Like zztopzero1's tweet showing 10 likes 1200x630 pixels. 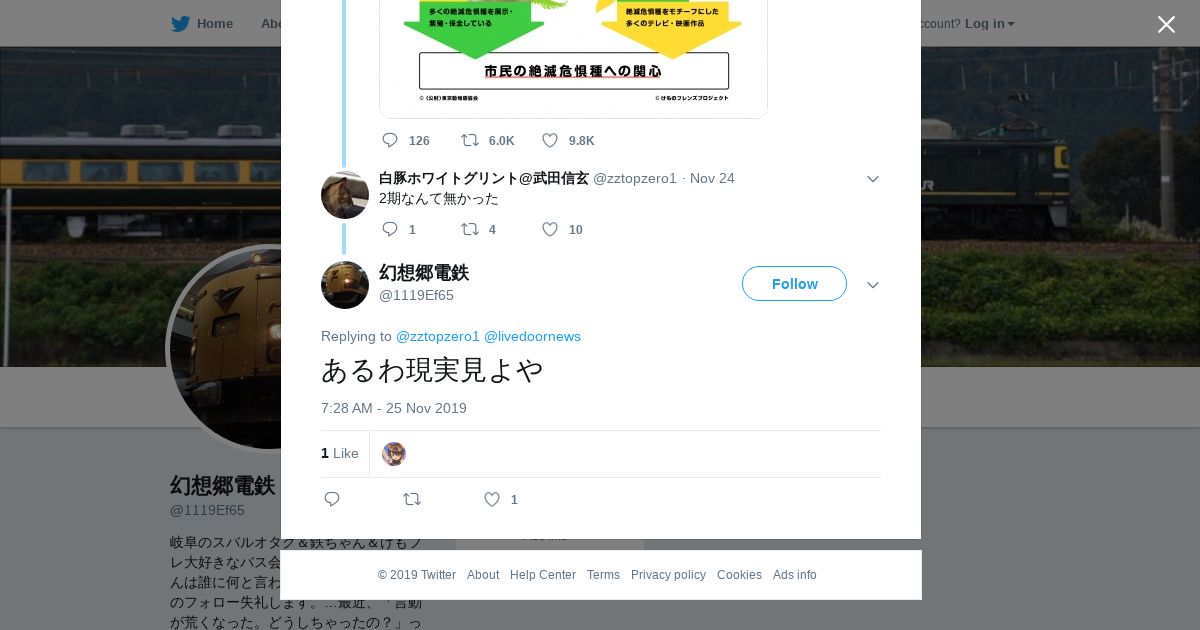click(550, 229)
